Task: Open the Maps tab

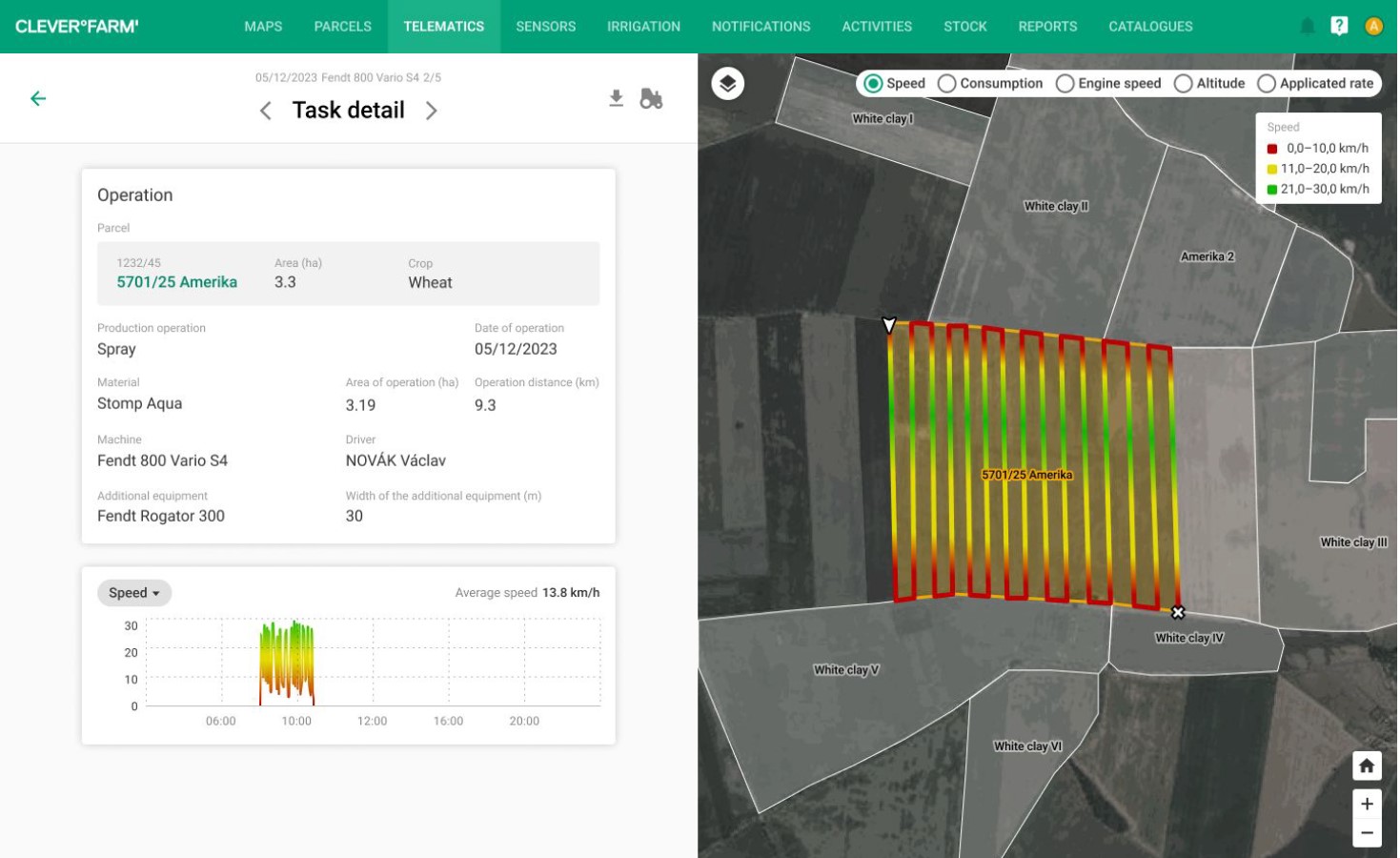Action: click(263, 27)
